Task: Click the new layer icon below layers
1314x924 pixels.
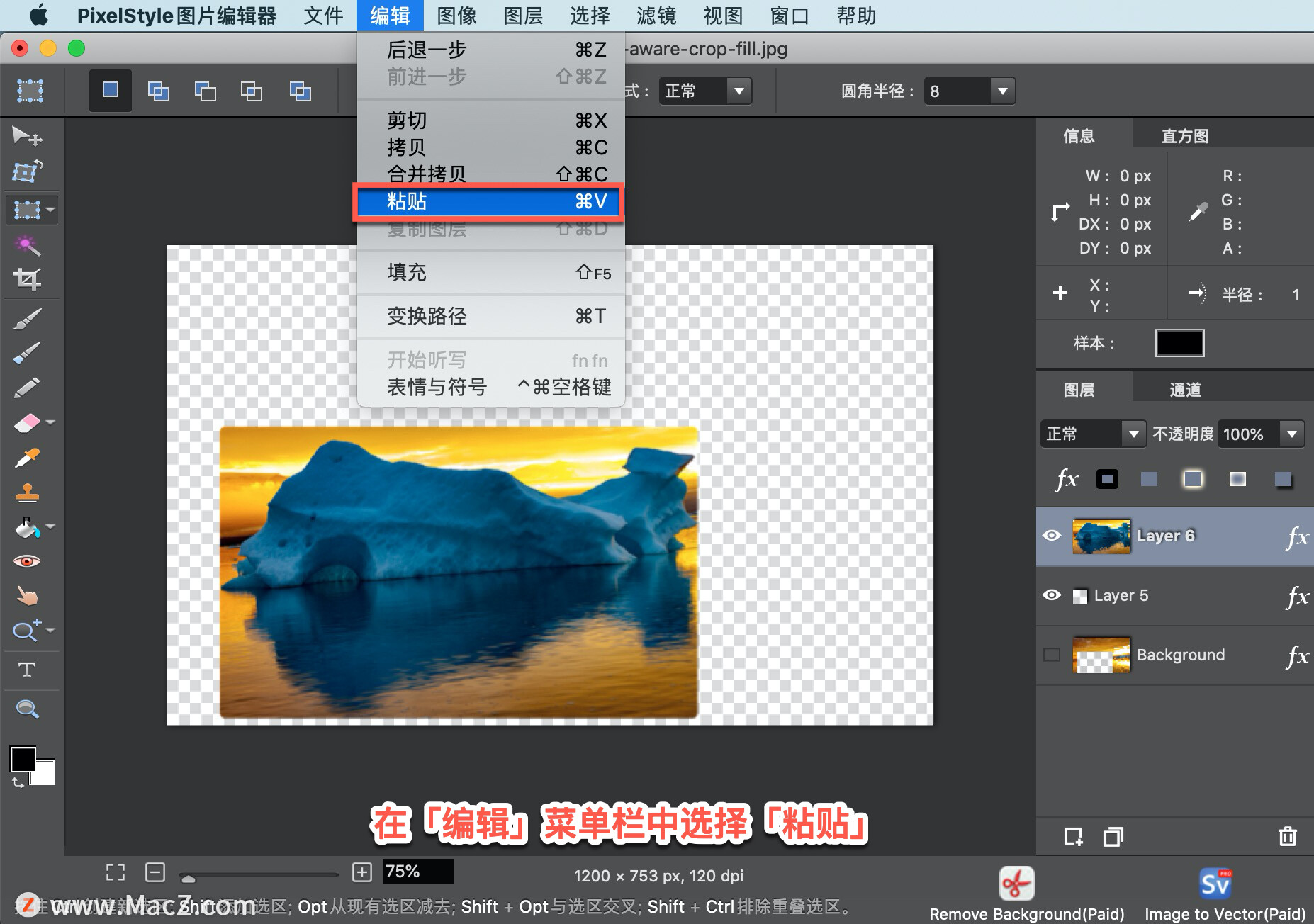Action: point(1074,837)
